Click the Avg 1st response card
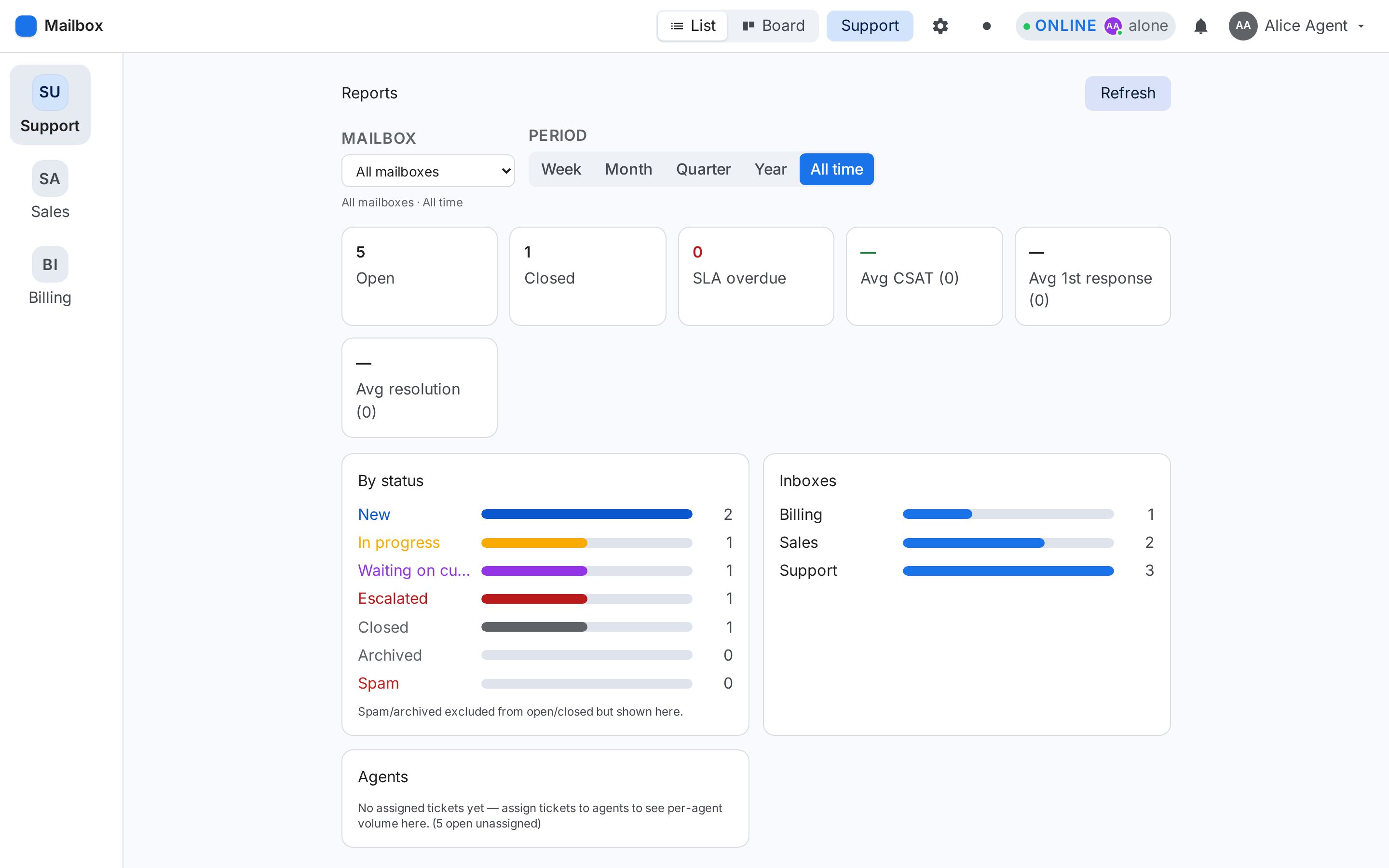The height and width of the screenshot is (868, 1389). click(1092, 276)
